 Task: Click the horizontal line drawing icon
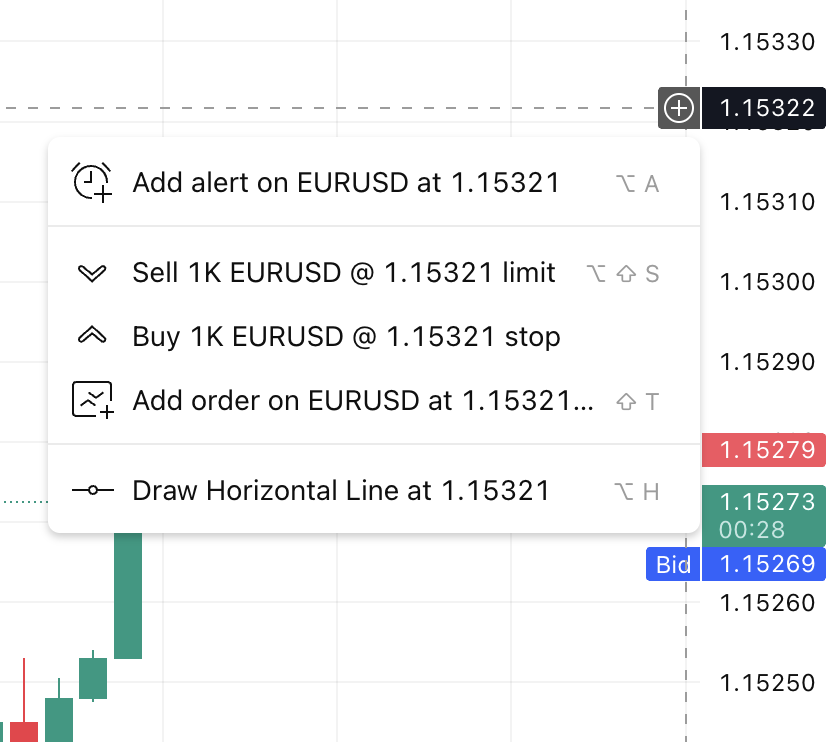tap(92, 491)
